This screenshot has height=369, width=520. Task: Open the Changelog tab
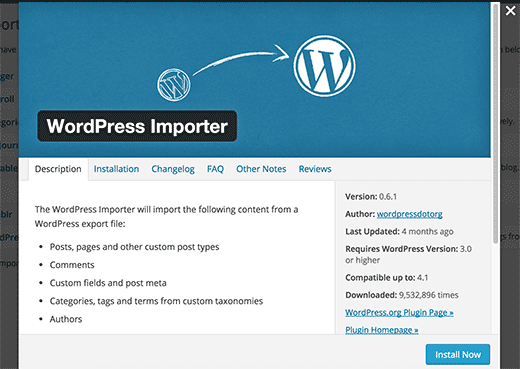(x=173, y=169)
